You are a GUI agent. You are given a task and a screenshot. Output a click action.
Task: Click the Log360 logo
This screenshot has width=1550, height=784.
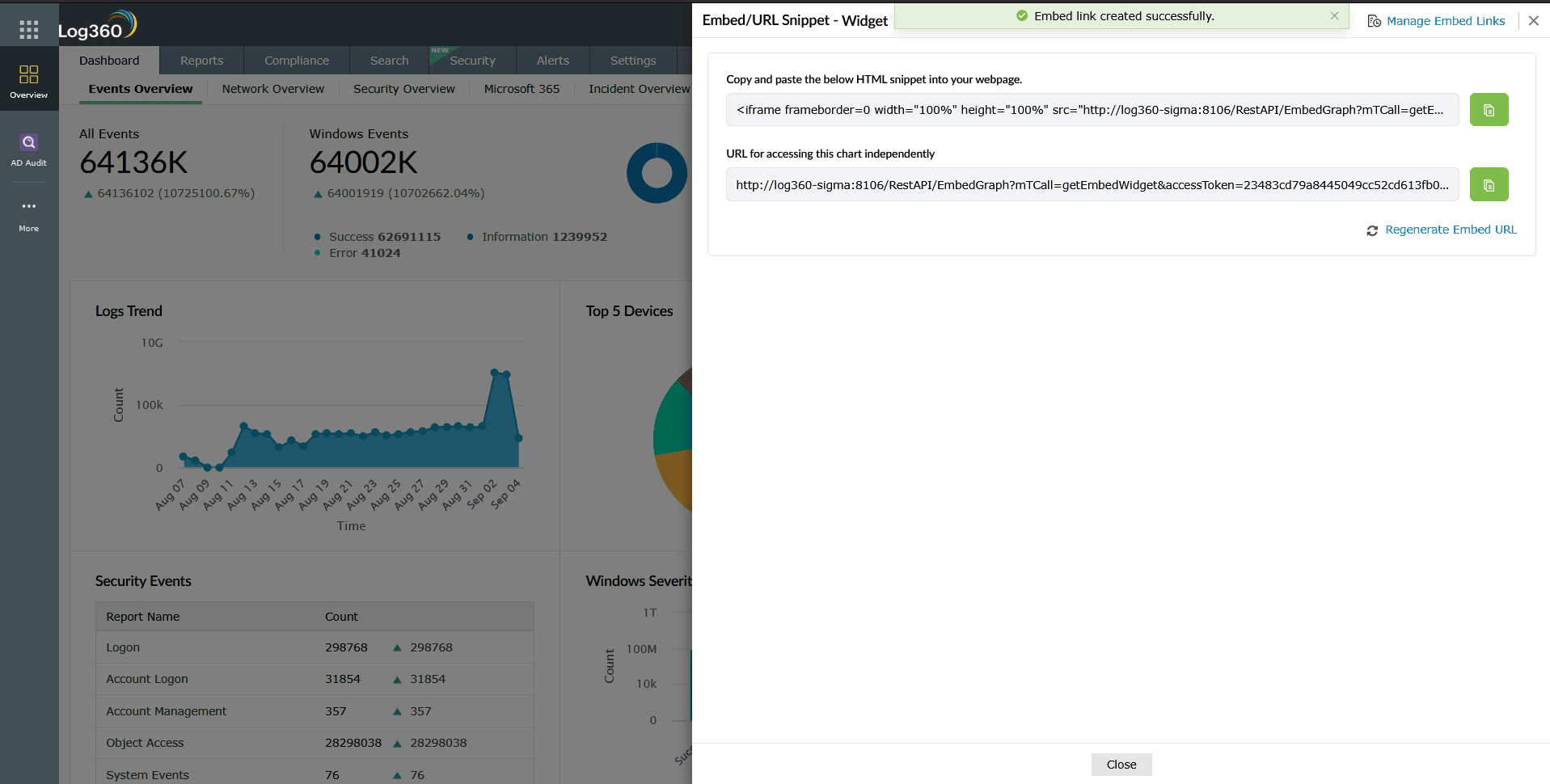(99, 24)
